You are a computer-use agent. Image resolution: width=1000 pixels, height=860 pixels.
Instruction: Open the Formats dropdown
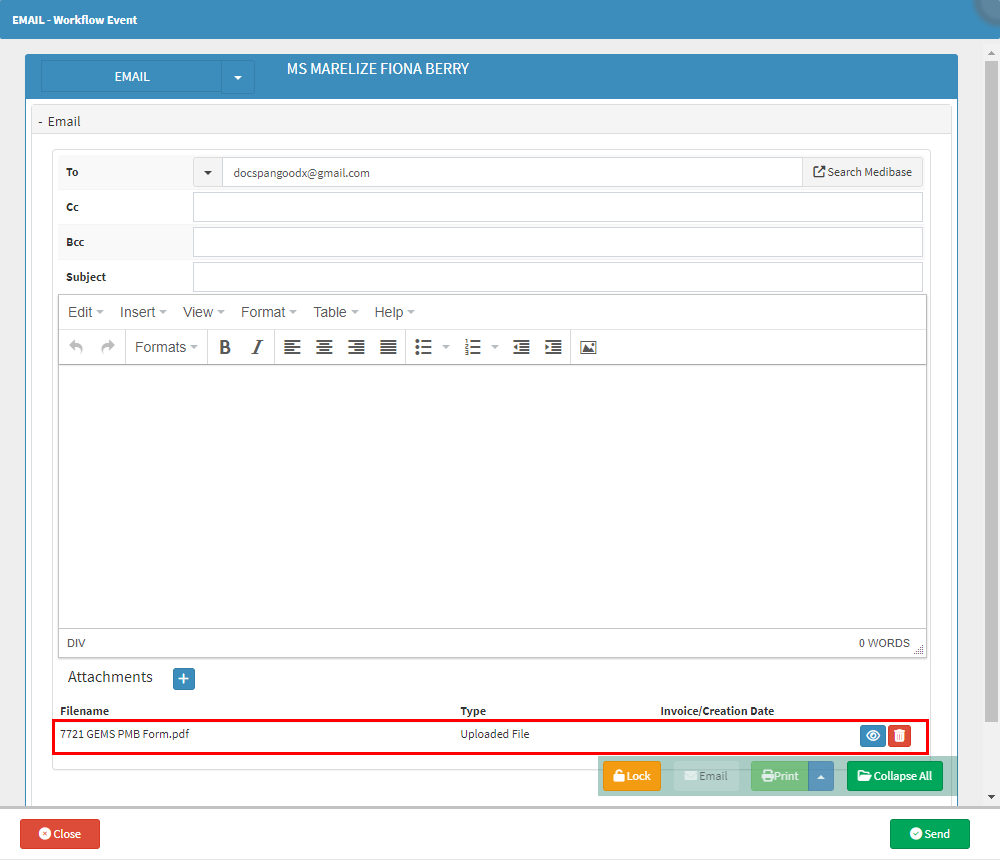pyautogui.click(x=166, y=347)
